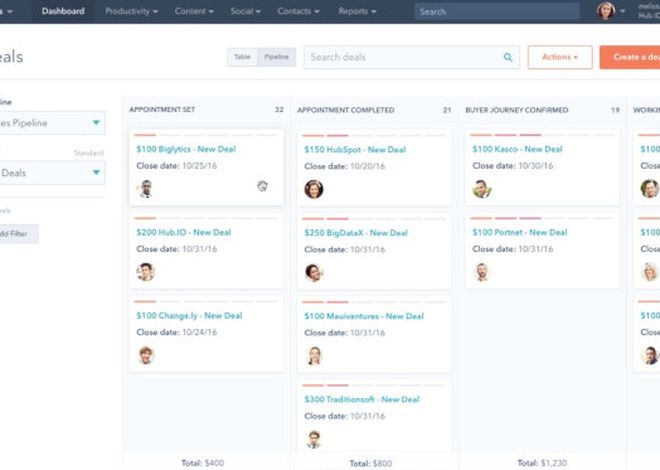
Task: Open the $100 Biglytics - New Deal link
Action: [186, 149]
